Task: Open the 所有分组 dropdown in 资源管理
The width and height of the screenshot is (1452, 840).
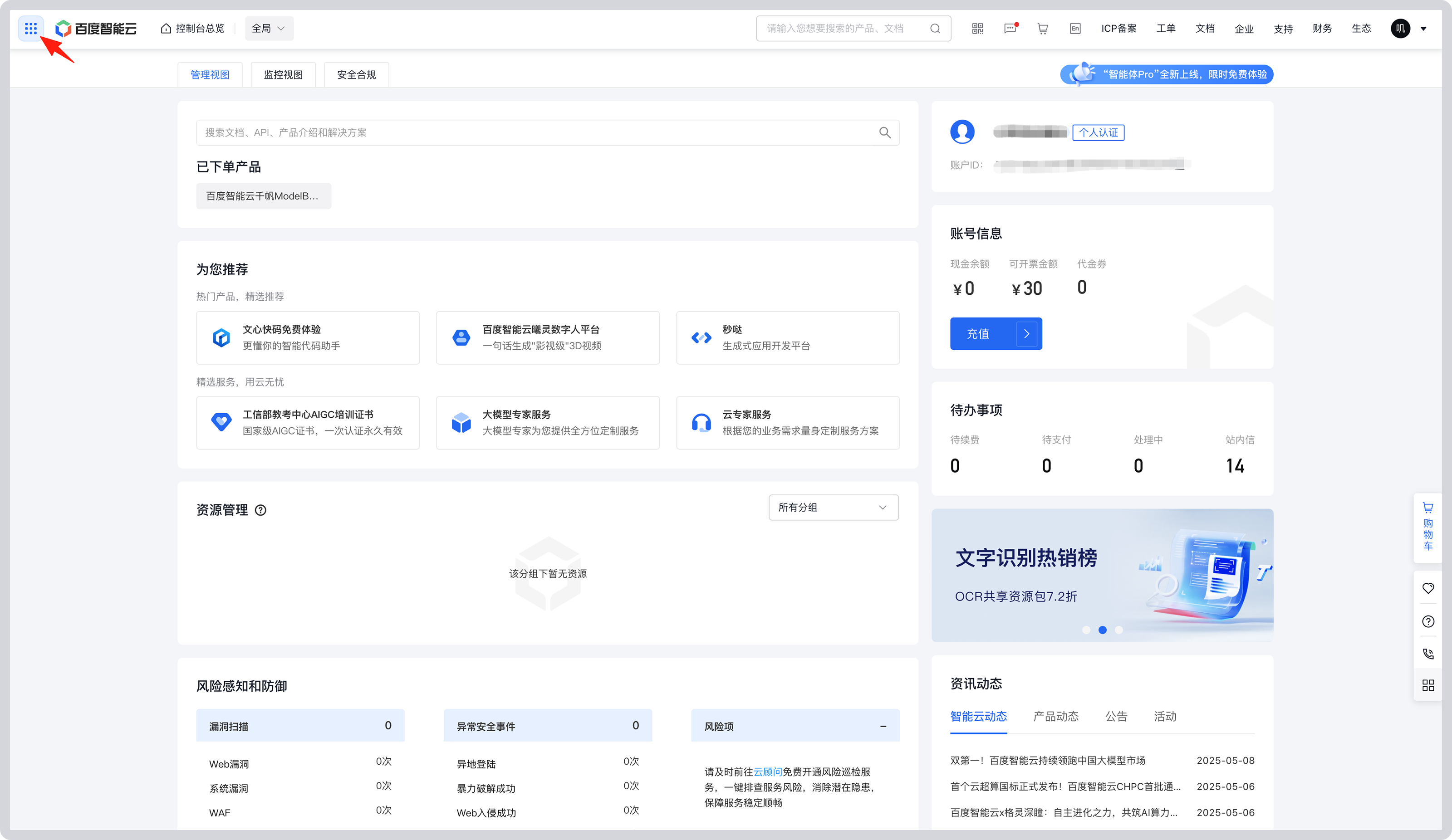Action: tap(833, 508)
